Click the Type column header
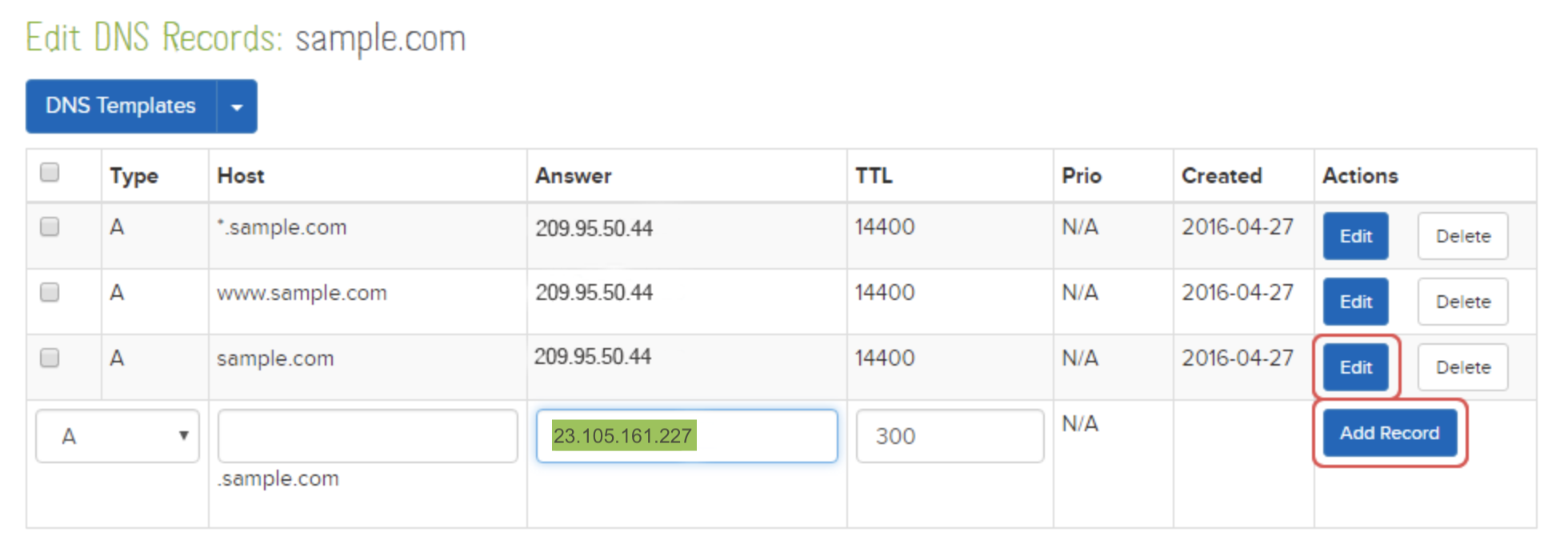Viewport: 1568px width, 552px height. click(134, 176)
